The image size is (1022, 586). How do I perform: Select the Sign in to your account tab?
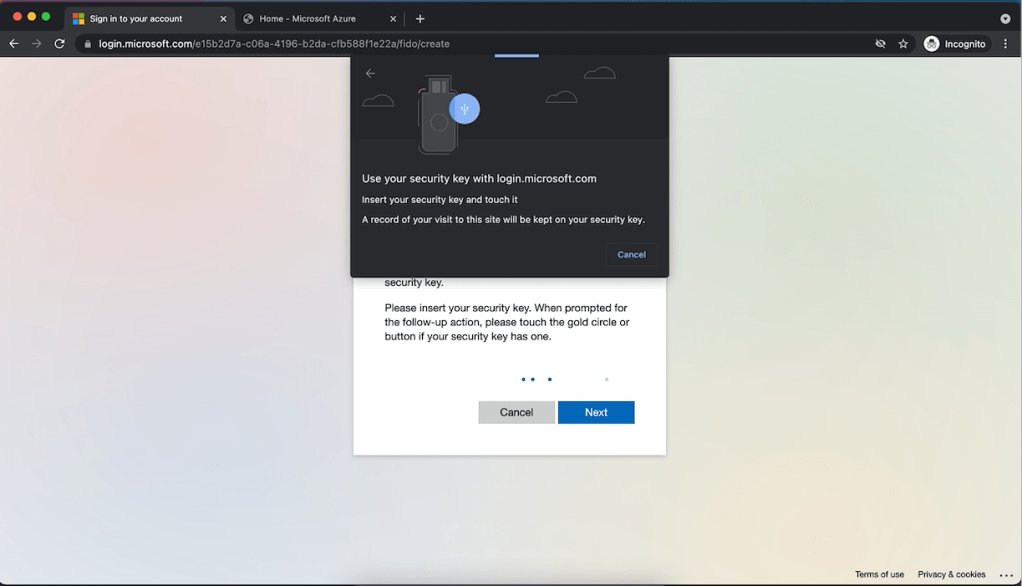[135, 18]
